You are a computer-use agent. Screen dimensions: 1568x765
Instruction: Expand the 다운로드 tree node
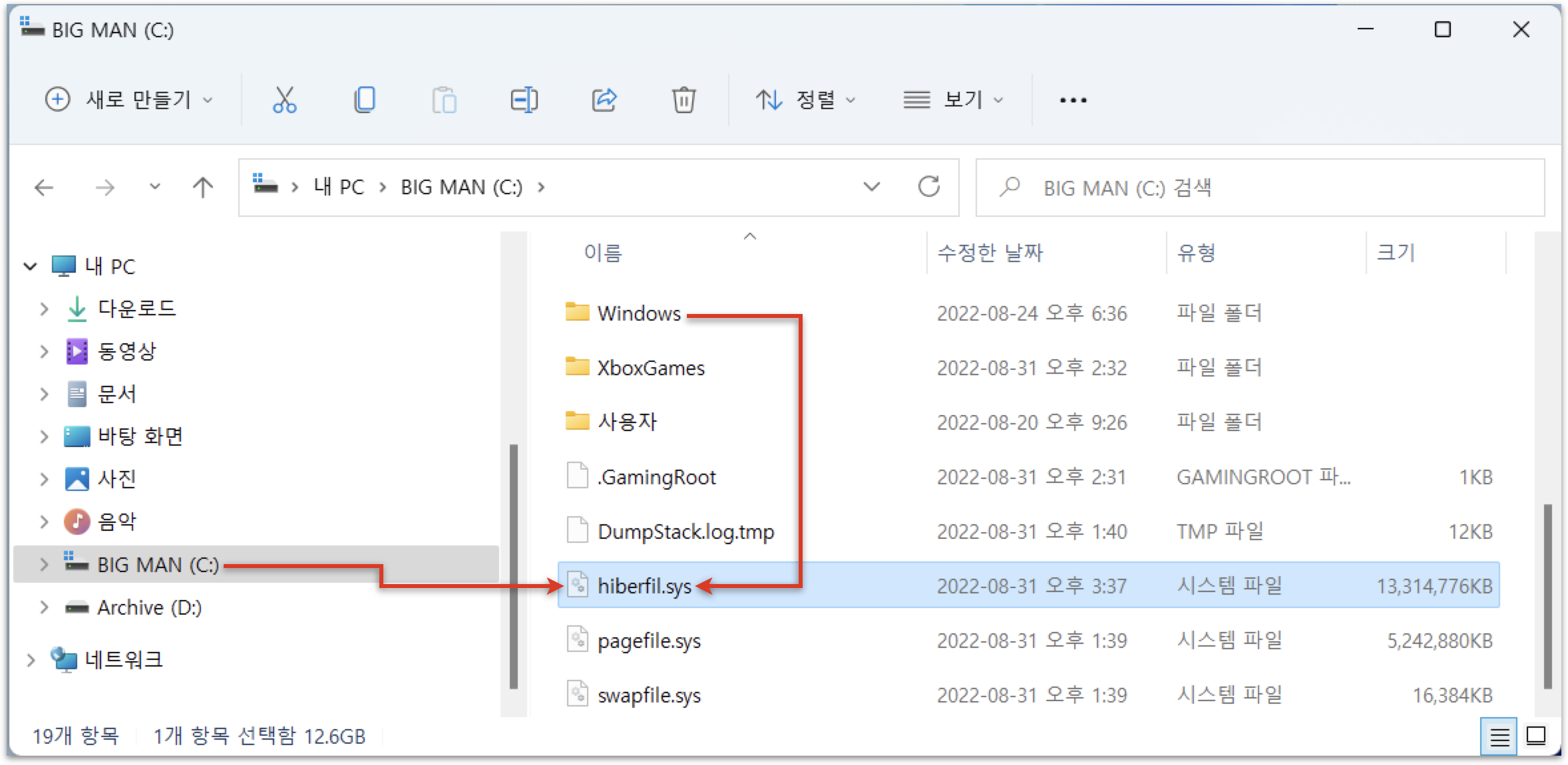44,309
